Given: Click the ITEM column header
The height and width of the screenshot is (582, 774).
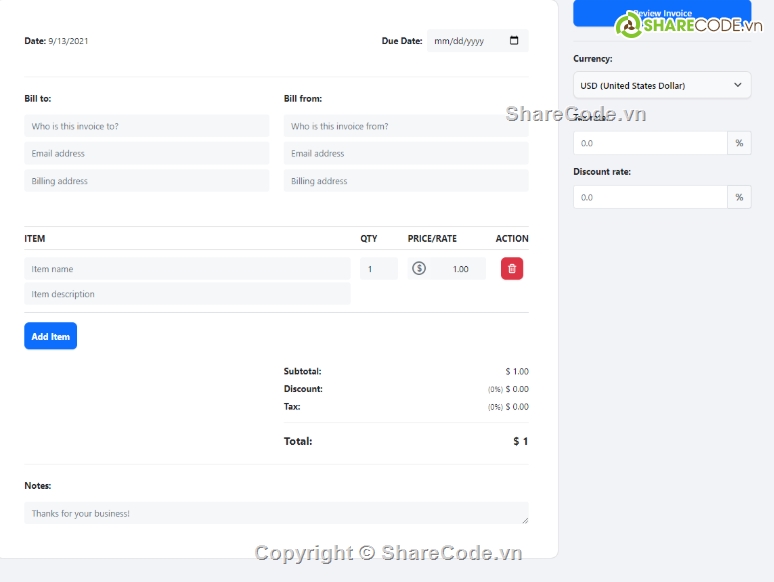Looking at the screenshot, I should (35, 238).
